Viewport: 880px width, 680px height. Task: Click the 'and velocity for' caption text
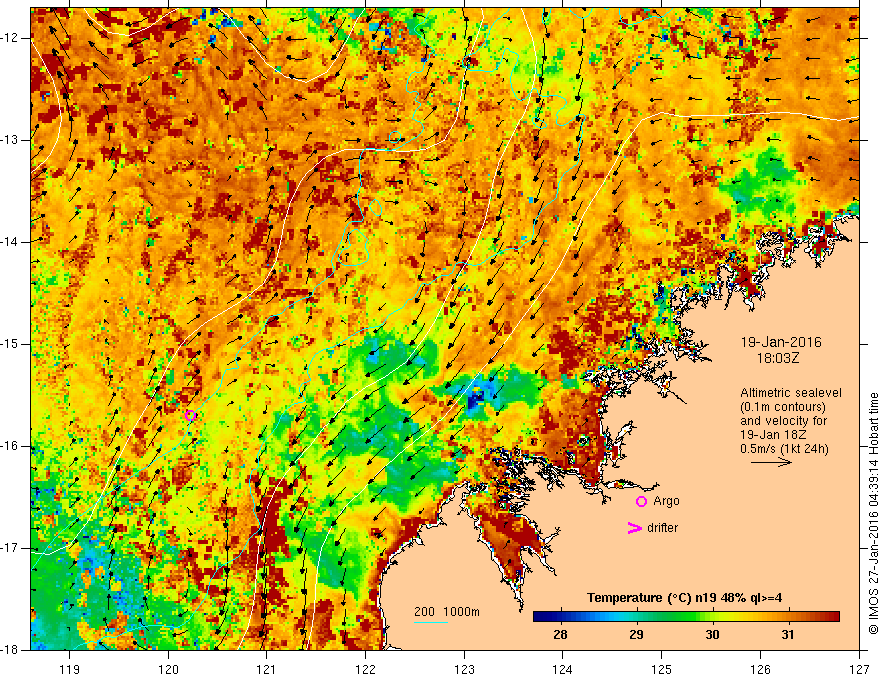tap(783, 421)
